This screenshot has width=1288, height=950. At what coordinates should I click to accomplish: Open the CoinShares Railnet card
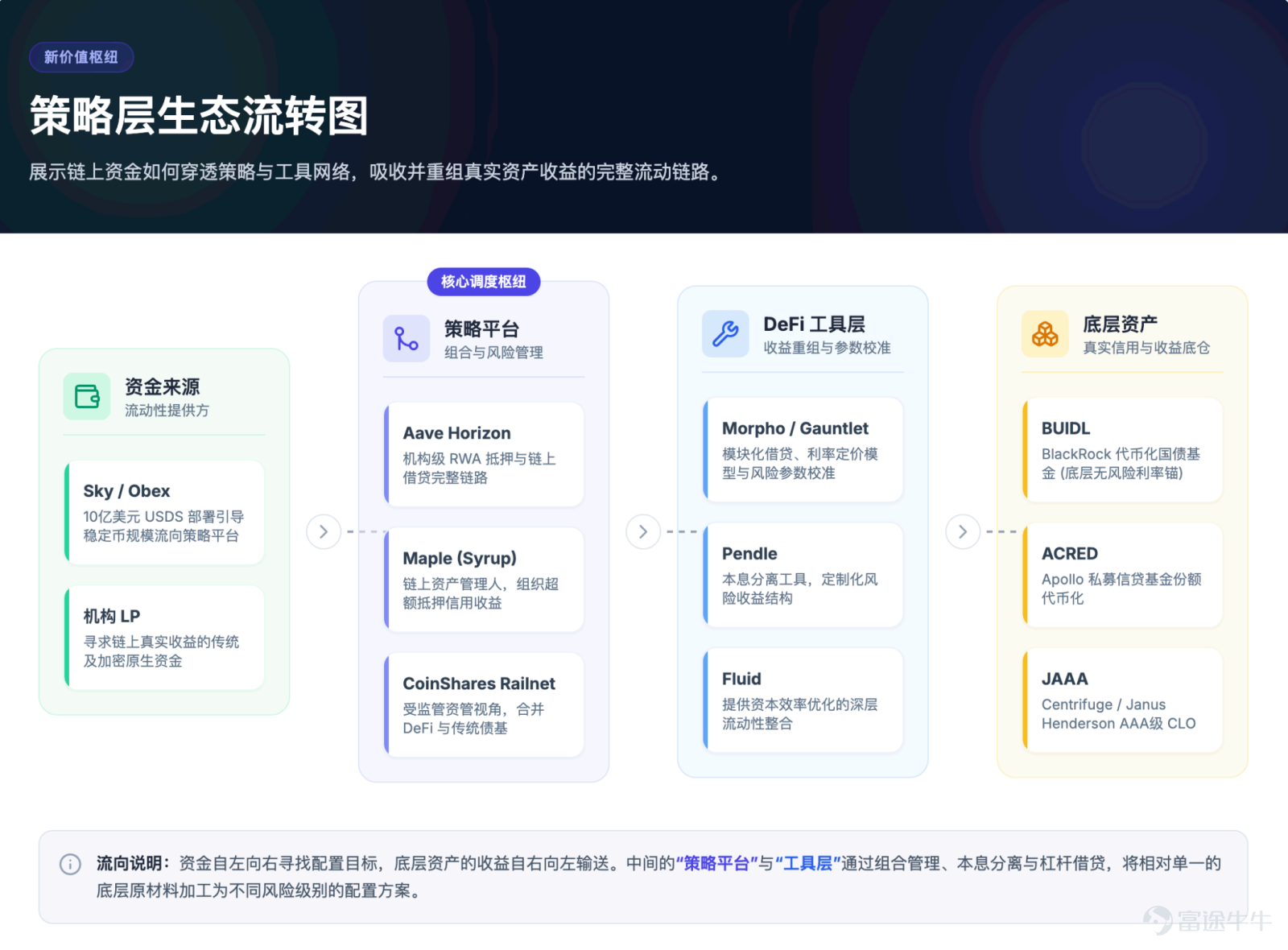pyautogui.click(x=484, y=705)
